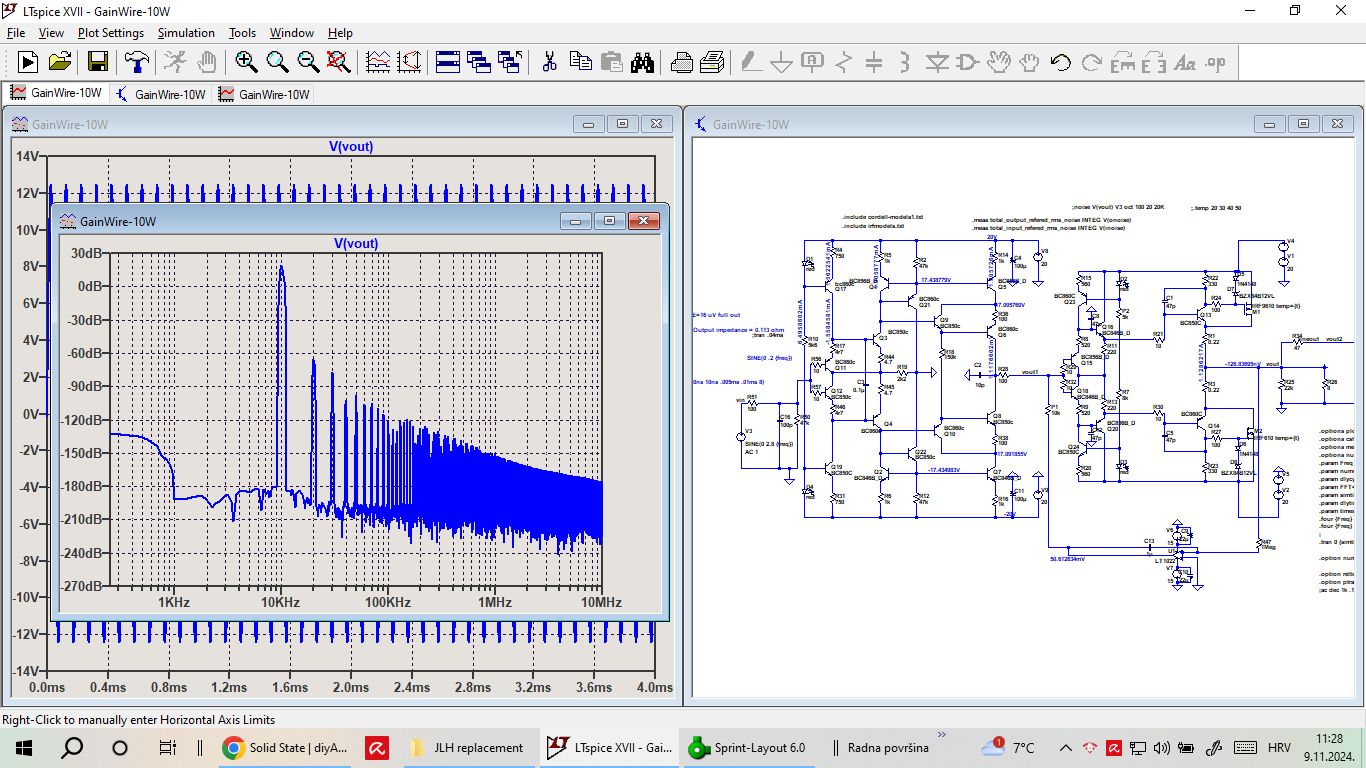Switch to GainWire-10W schematic tab
The height and width of the screenshot is (768, 1366).
(x=161, y=94)
